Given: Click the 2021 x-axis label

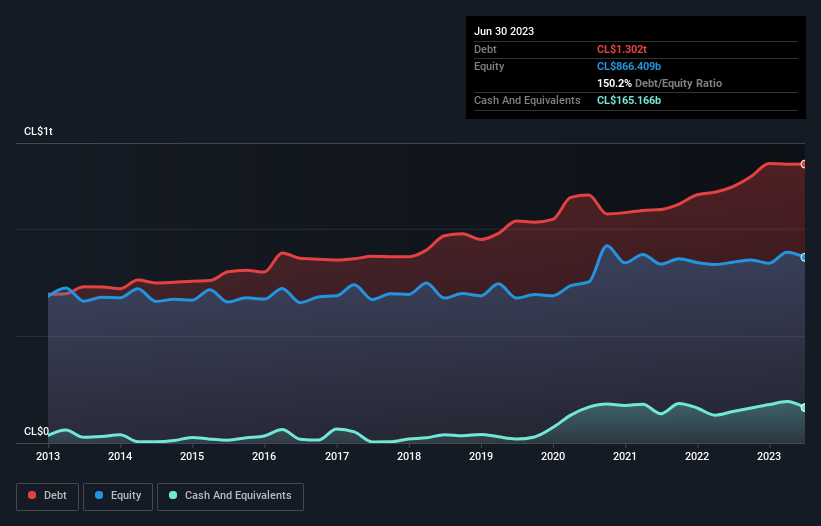Looking at the screenshot, I should point(625,456).
